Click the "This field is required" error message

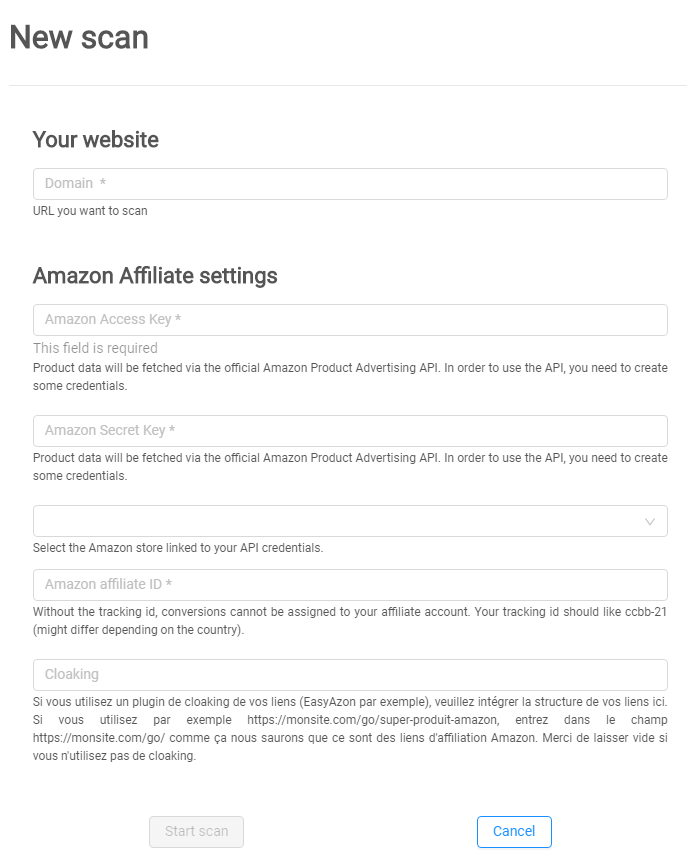[x=95, y=348]
